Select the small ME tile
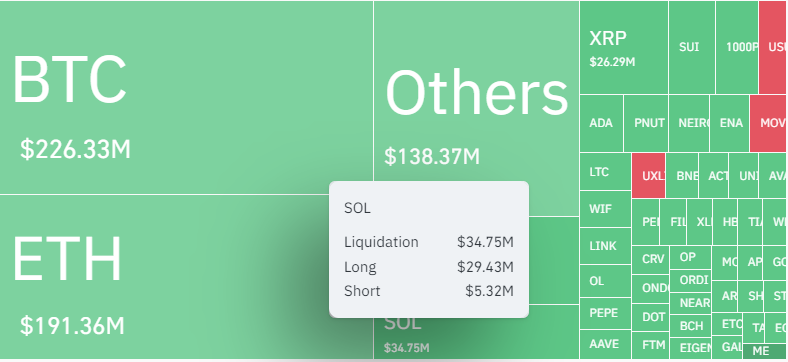The height and width of the screenshot is (362, 788). (764, 351)
